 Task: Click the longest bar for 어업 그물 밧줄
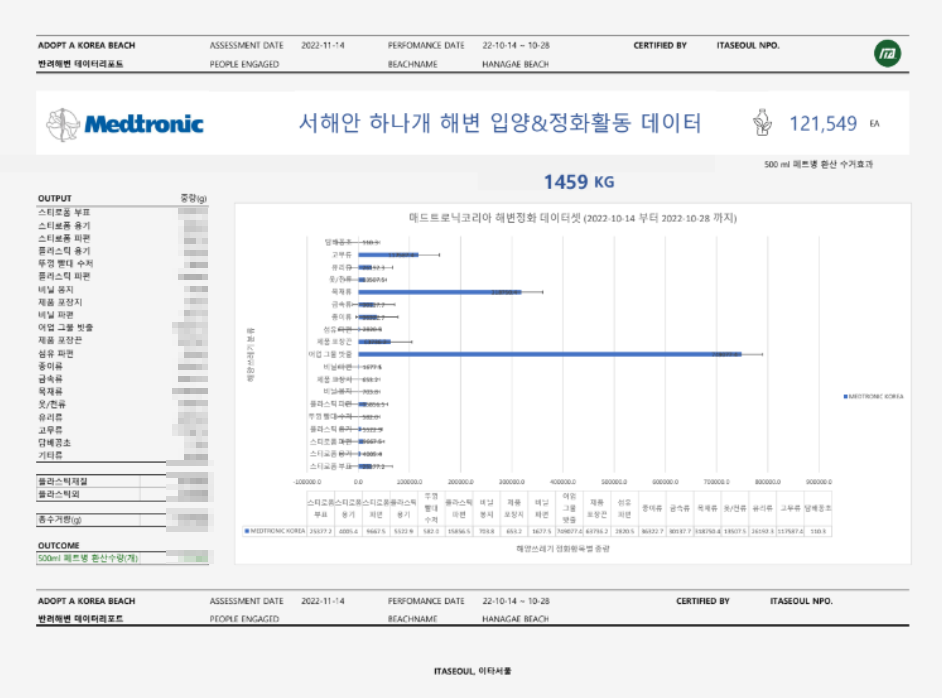[x=550, y=354]
